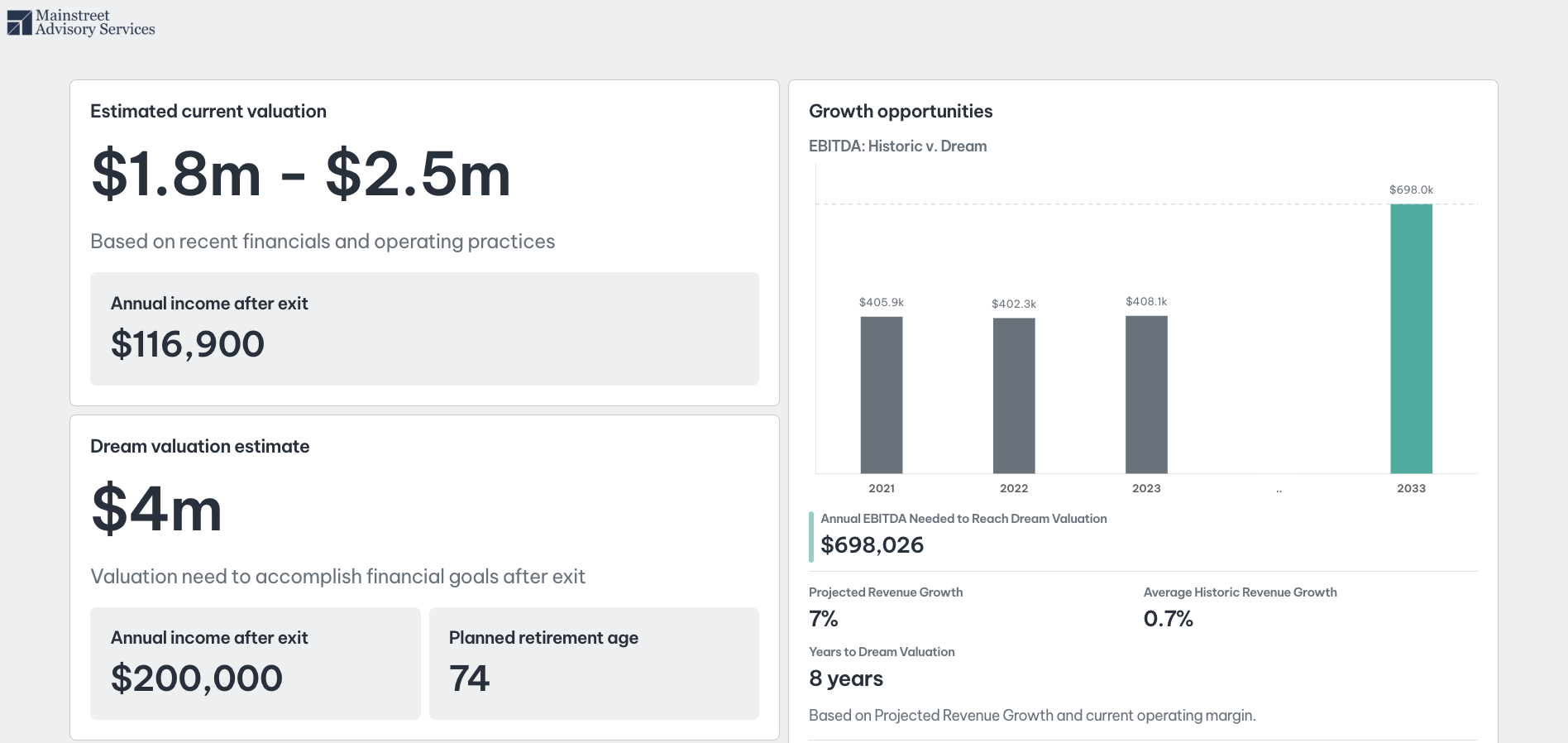Select the 8 years to dream valuation value
The width and height of the screenshot is (1568, 743).
(x=845, y=678)
